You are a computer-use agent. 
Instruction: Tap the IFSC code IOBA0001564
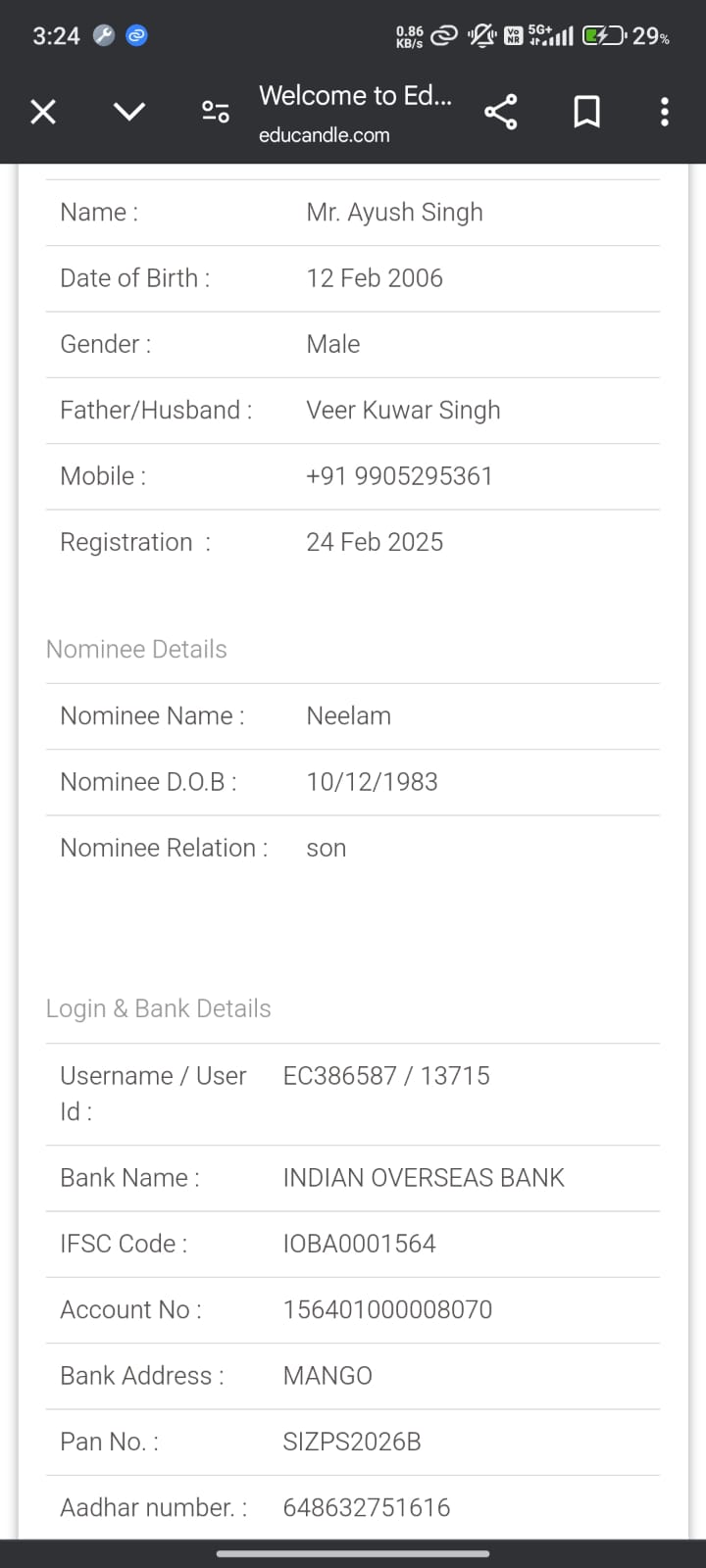click(359, 1244)
